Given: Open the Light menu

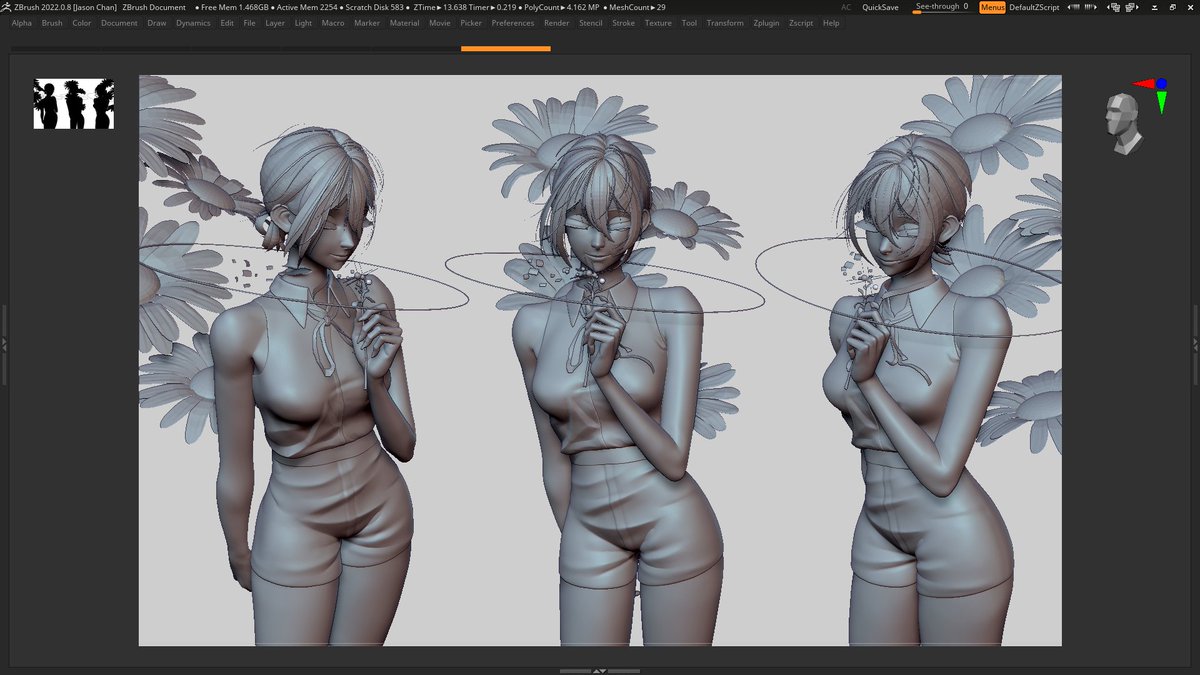Looking at the screenshot, I should pos(303,23).
